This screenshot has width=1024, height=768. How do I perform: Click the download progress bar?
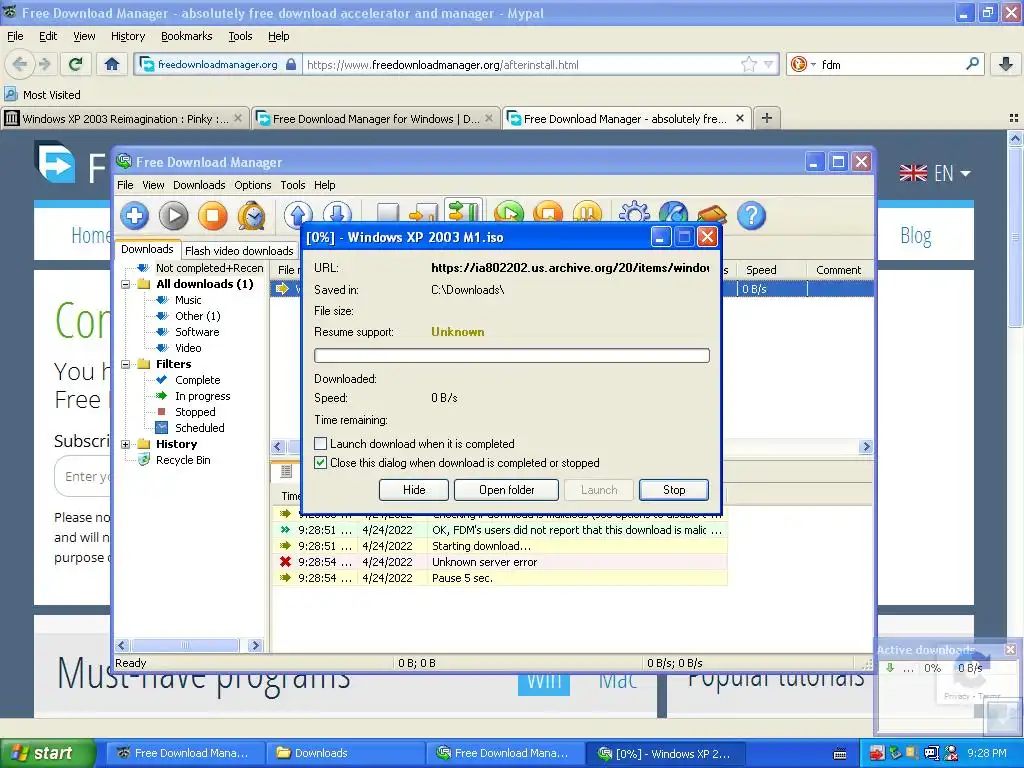511,355
